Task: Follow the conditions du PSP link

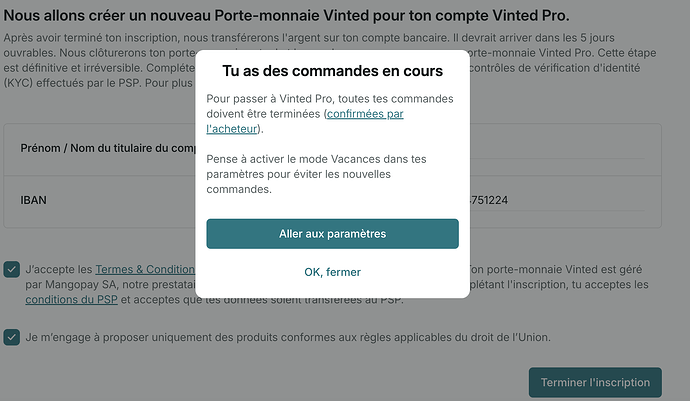Action: [71, 299]
